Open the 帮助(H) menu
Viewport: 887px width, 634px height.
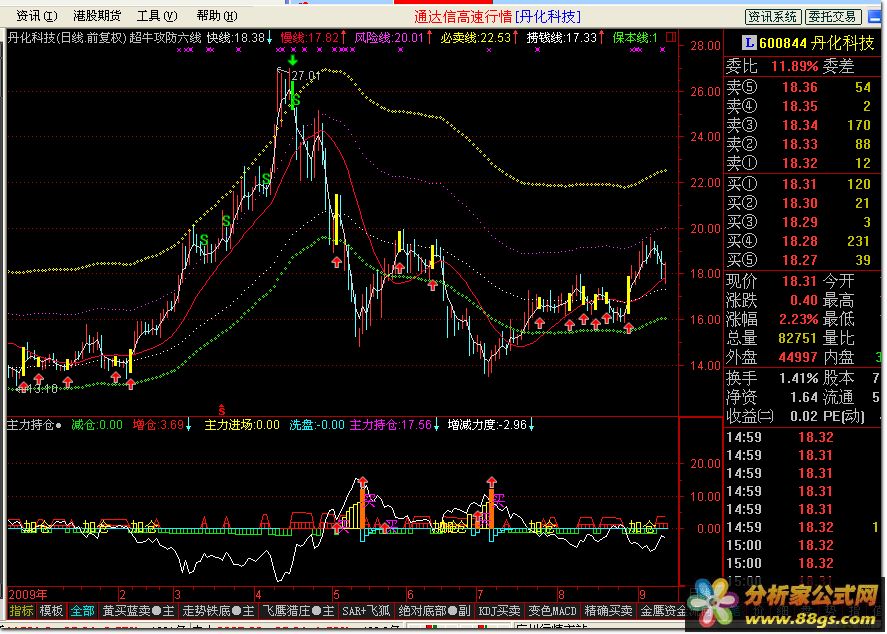(217, 16)
